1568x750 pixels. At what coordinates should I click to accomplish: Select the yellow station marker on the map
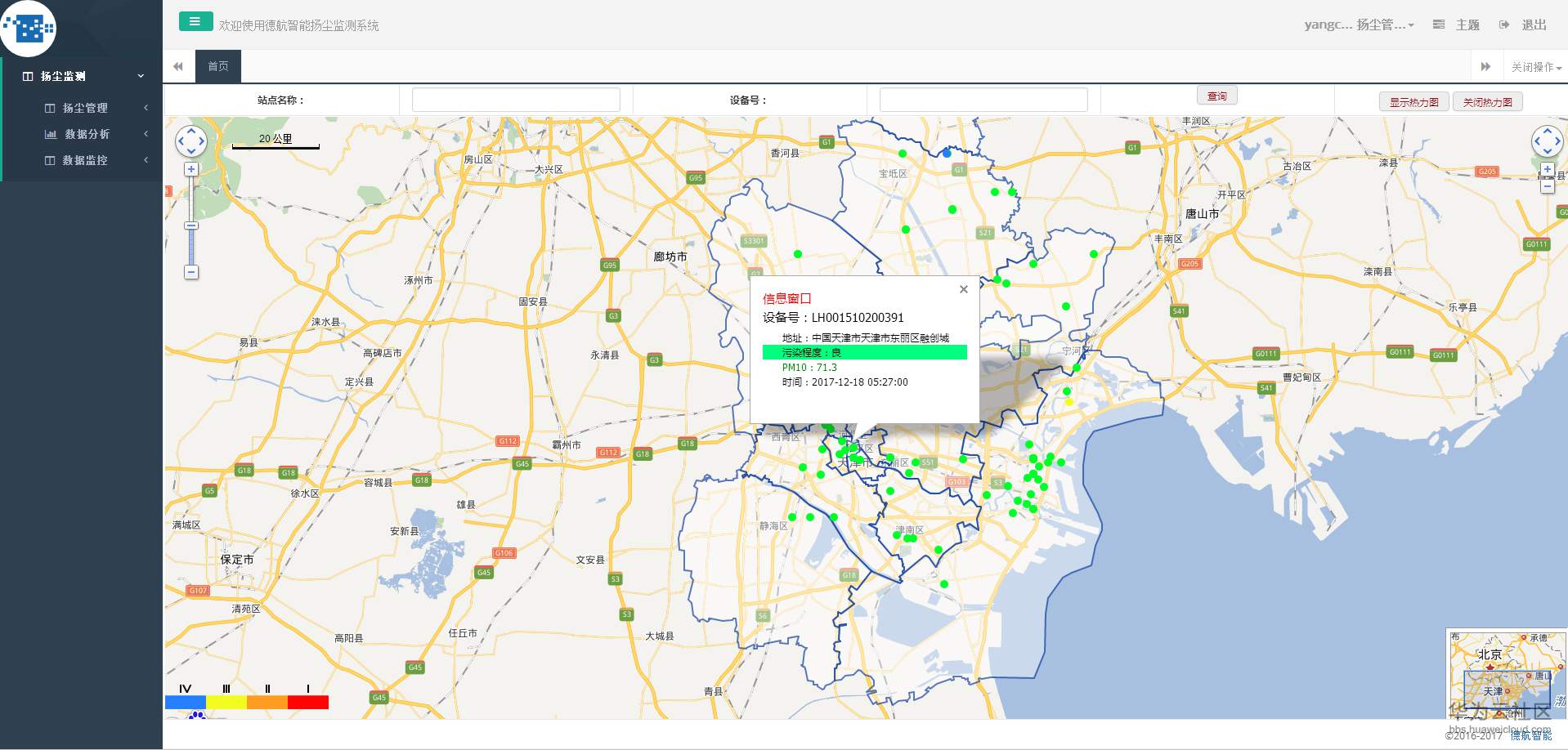point(1068,402)
